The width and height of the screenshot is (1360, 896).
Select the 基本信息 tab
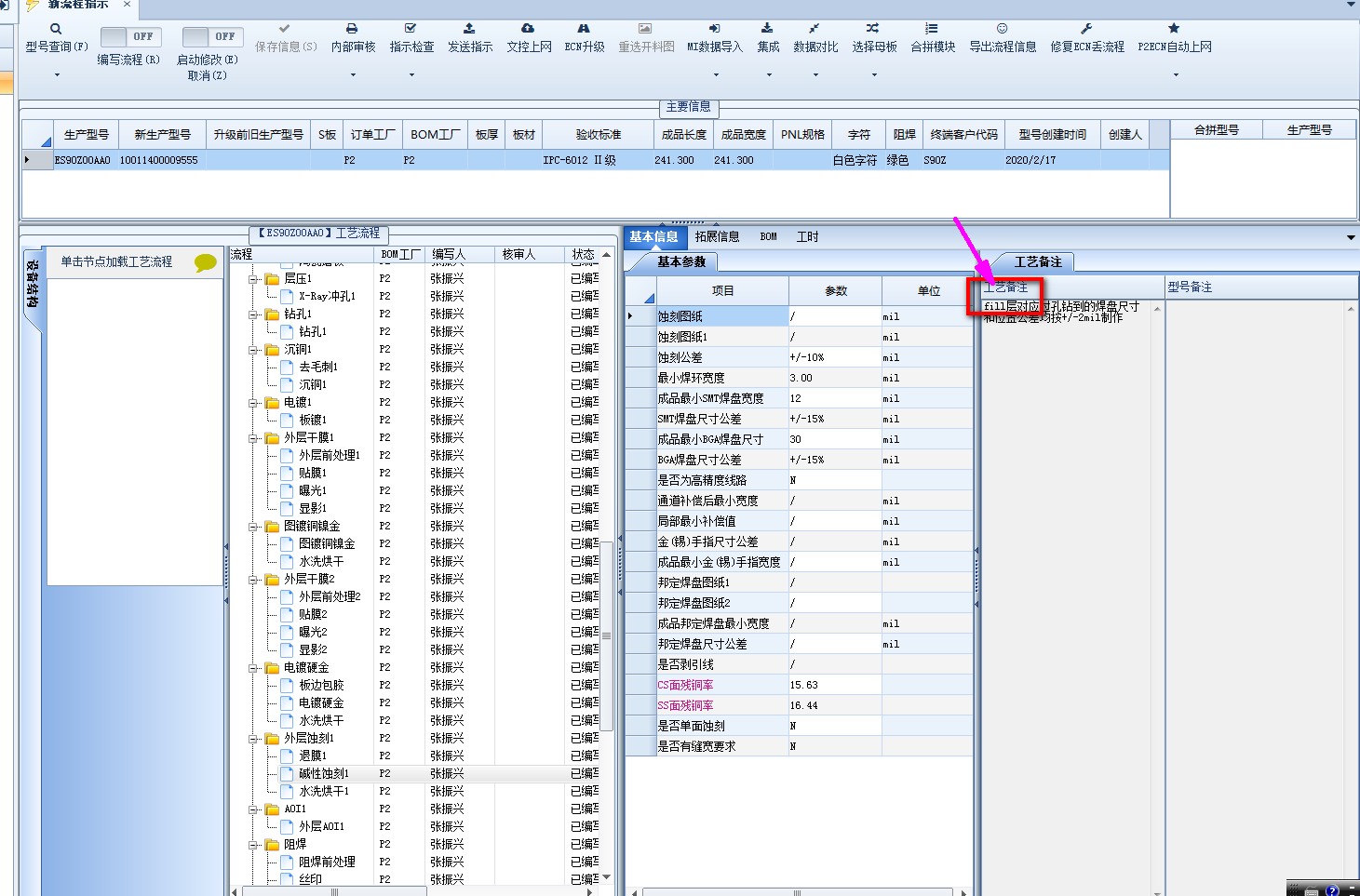tap(653, 236)
